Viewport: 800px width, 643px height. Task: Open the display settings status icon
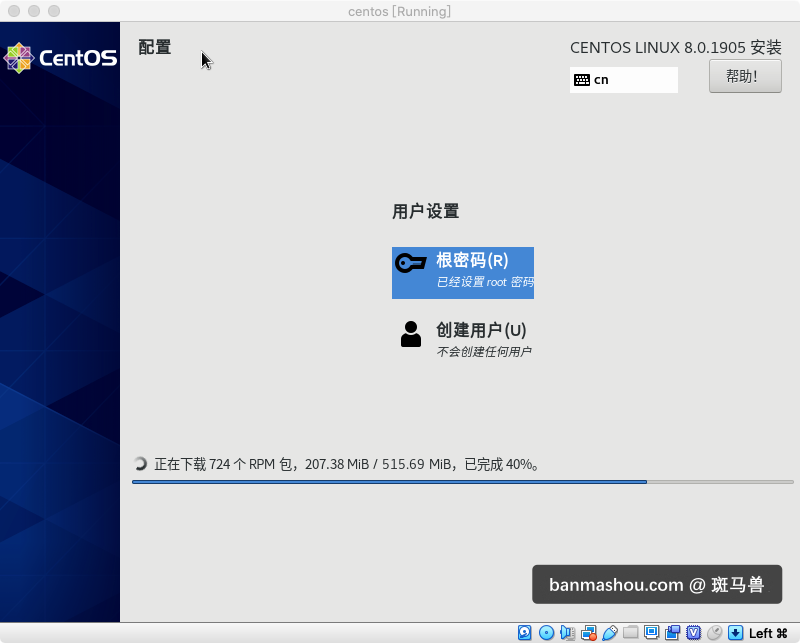[x=652, y=632]
